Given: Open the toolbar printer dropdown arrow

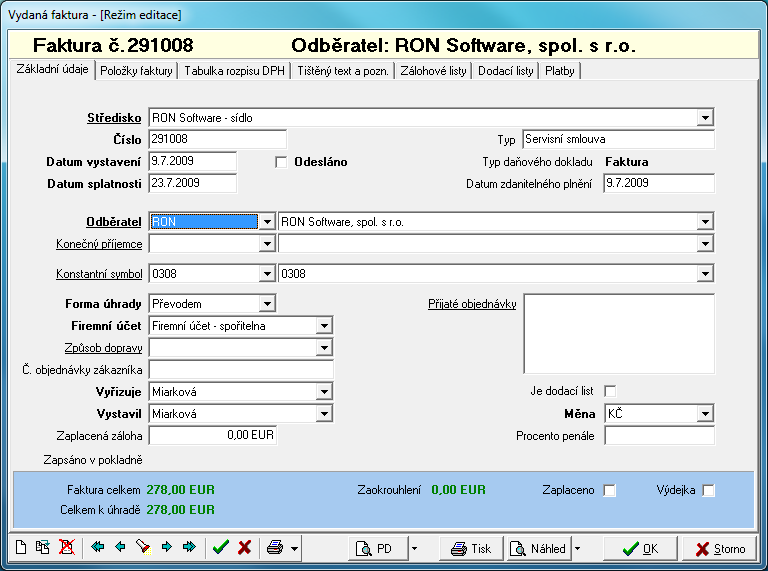Looking at the screenshot, I should tap(294, 548).
